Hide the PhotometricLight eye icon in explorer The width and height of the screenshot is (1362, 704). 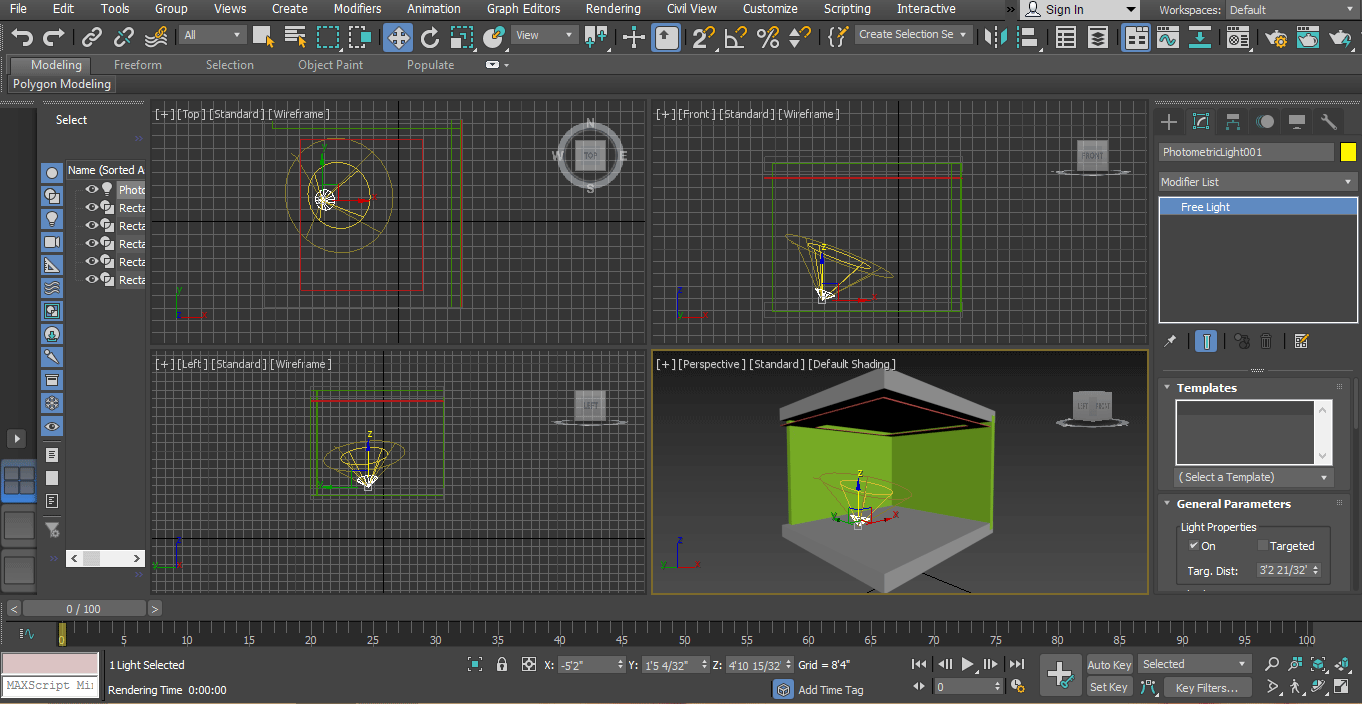click(91, 189)
